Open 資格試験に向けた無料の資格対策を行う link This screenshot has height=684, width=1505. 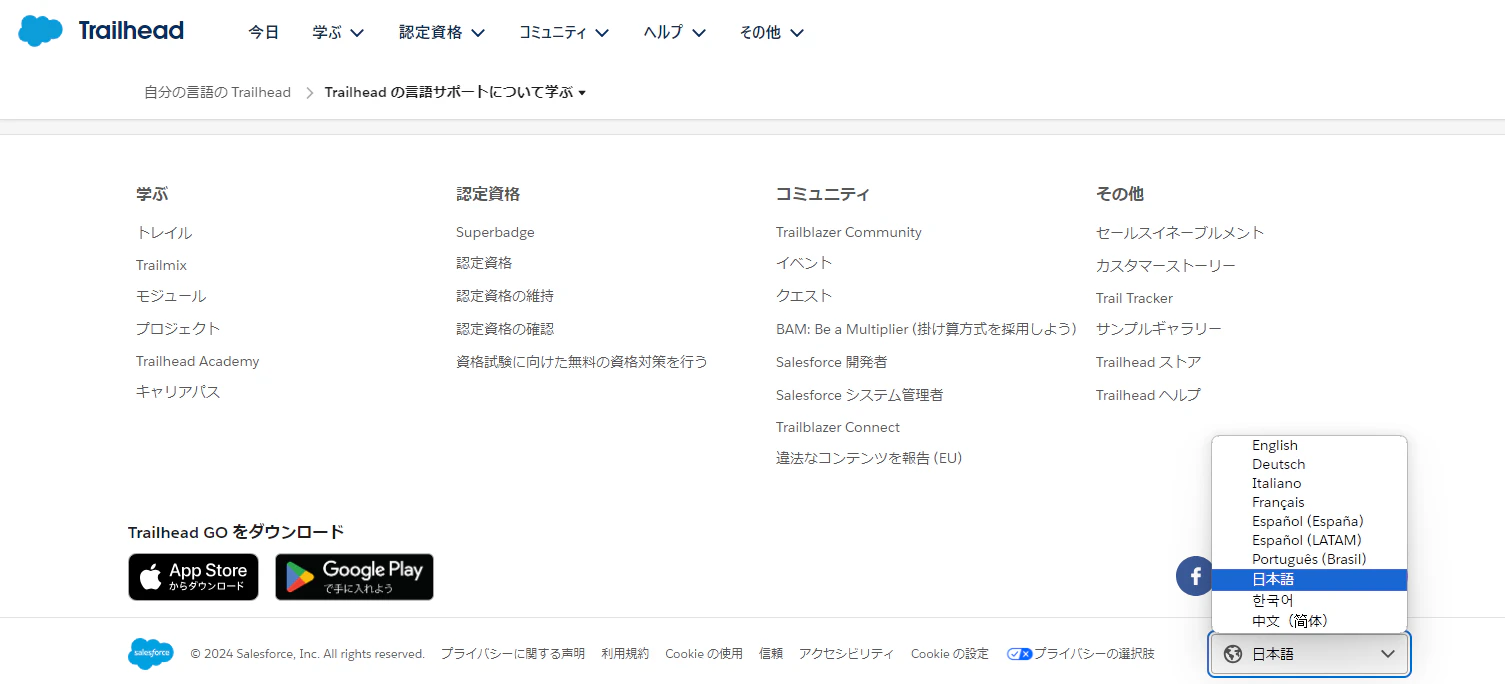pyautogui.click(x=582, y=361)
